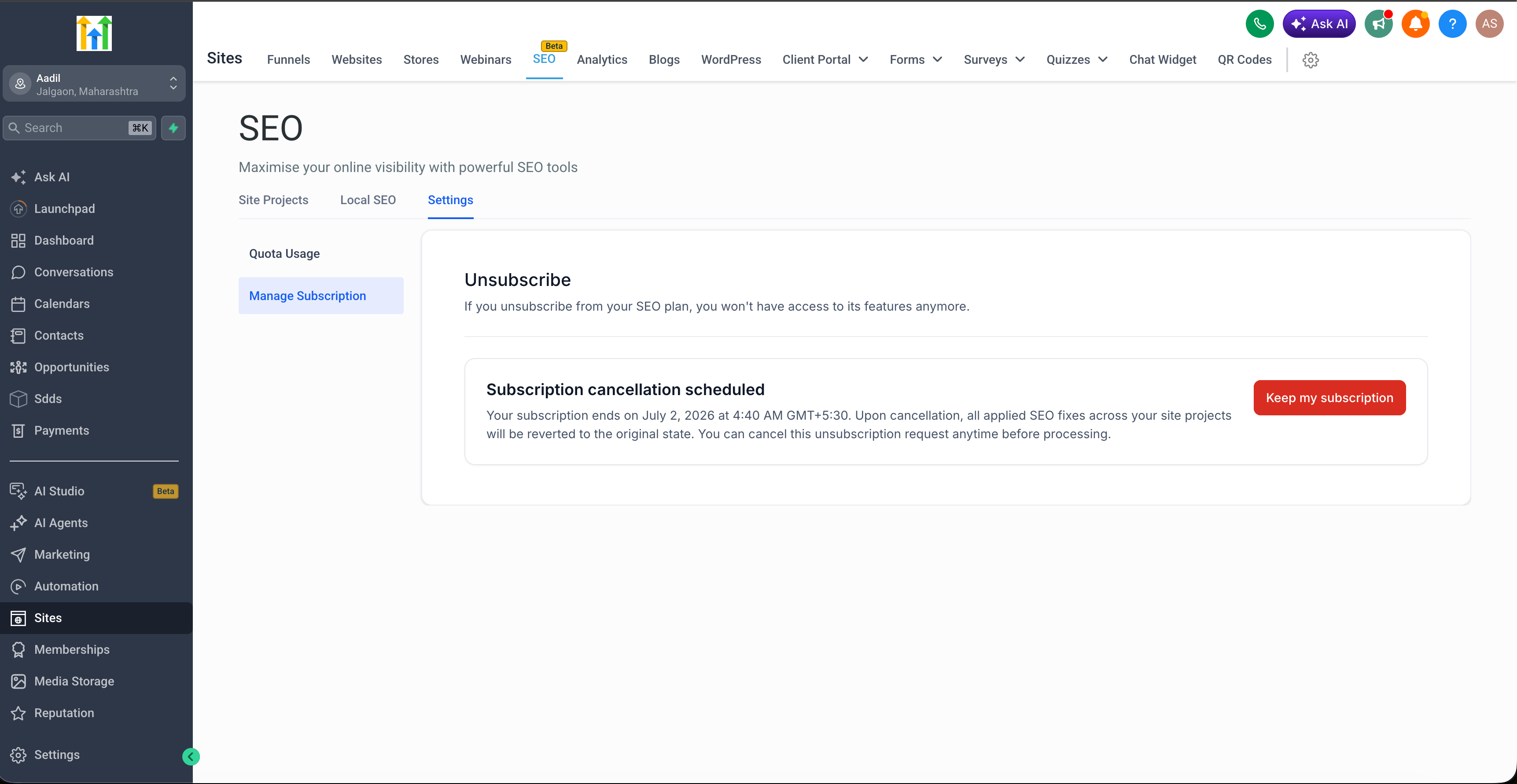The width and height of the screenshot is (1517, 784).
Task: Switch to the Websites tab
Action: pos(357,60)
